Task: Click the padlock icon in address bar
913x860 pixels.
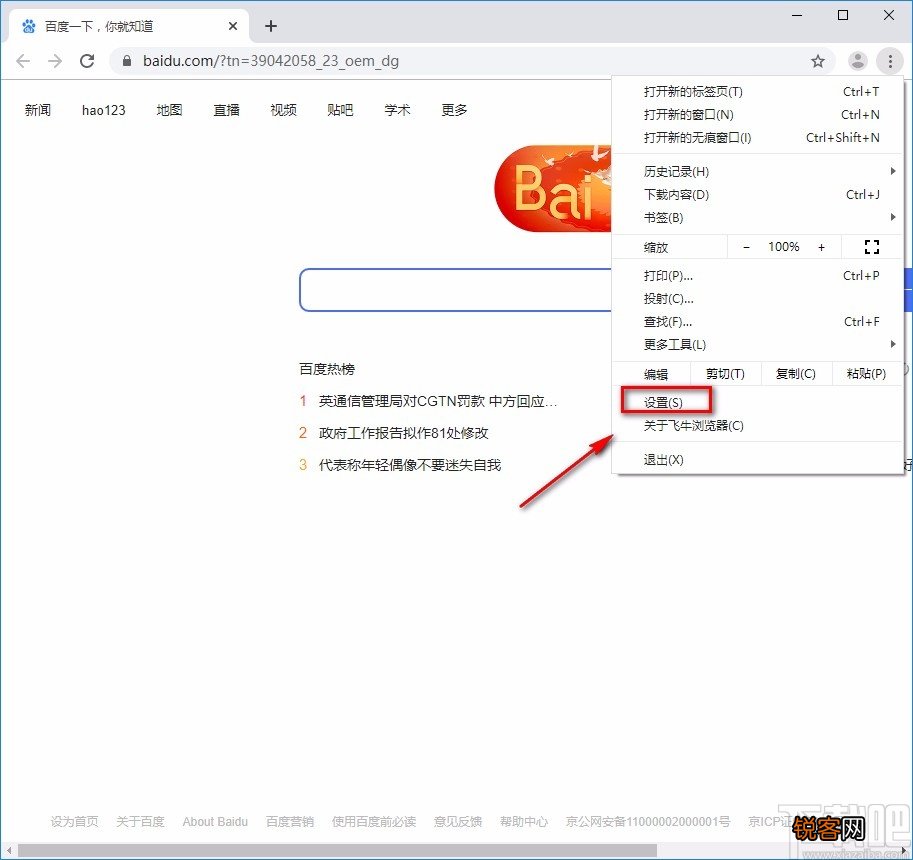Action: 126,61
